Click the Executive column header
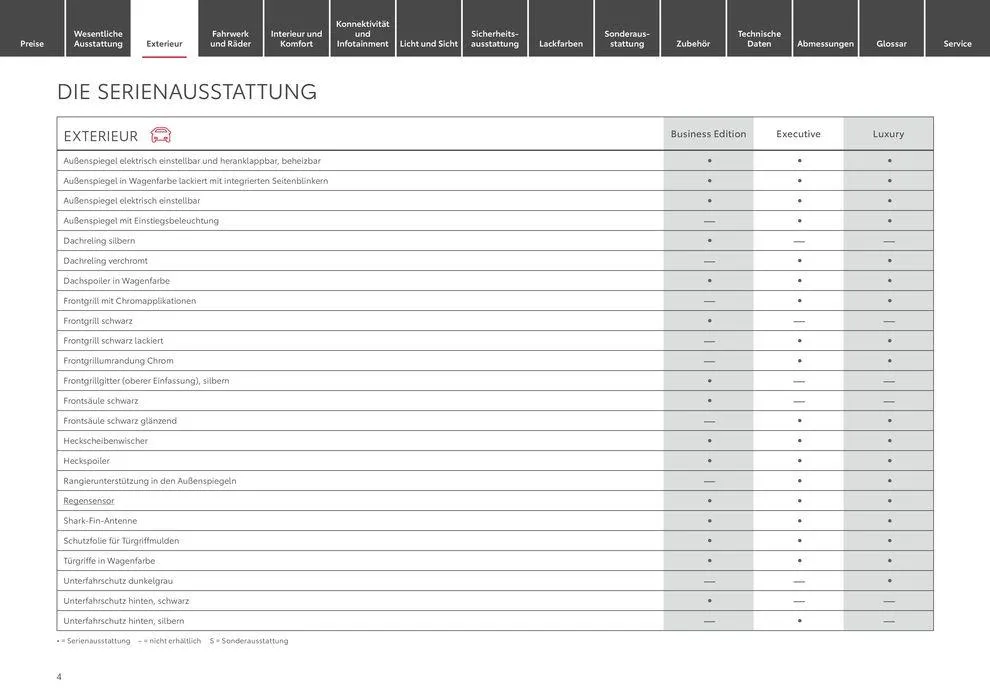 point(798,134)
